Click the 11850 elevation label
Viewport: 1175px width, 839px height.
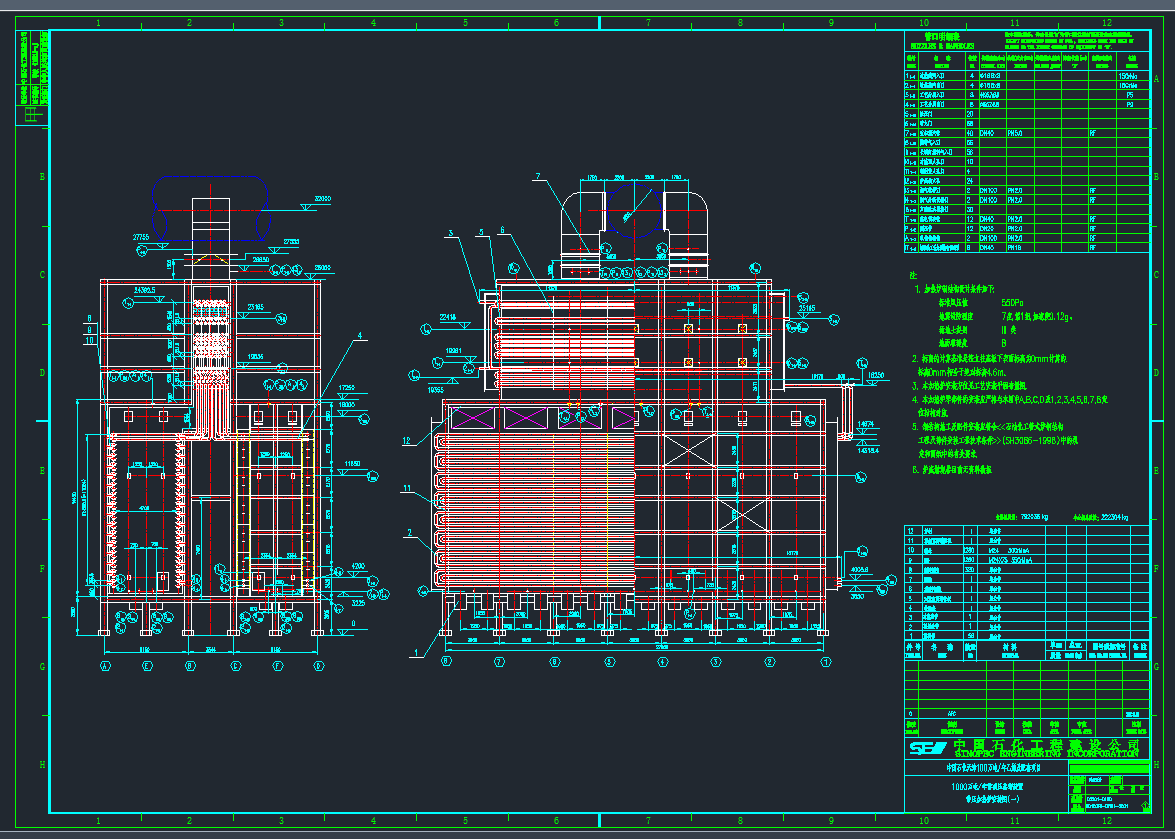pyautogui.click(x=352, y=464)
